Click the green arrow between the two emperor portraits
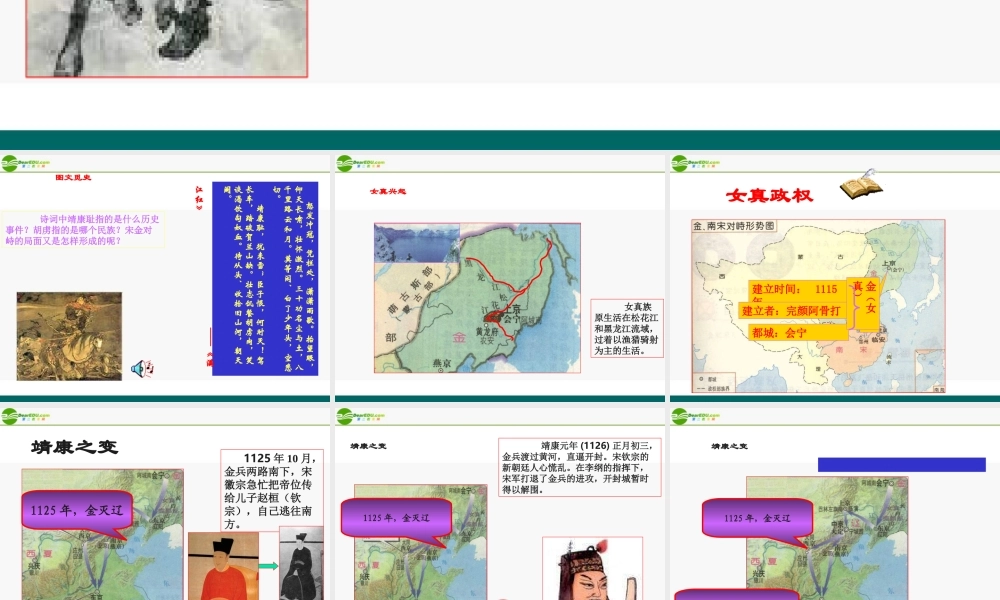 [x=268, y=566]
